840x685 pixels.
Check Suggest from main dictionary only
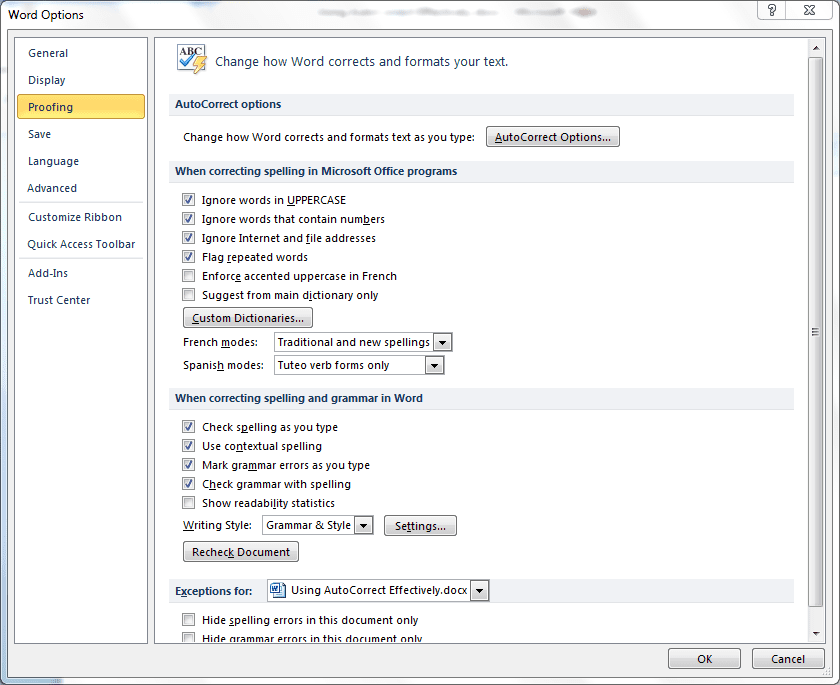[188, 294]
